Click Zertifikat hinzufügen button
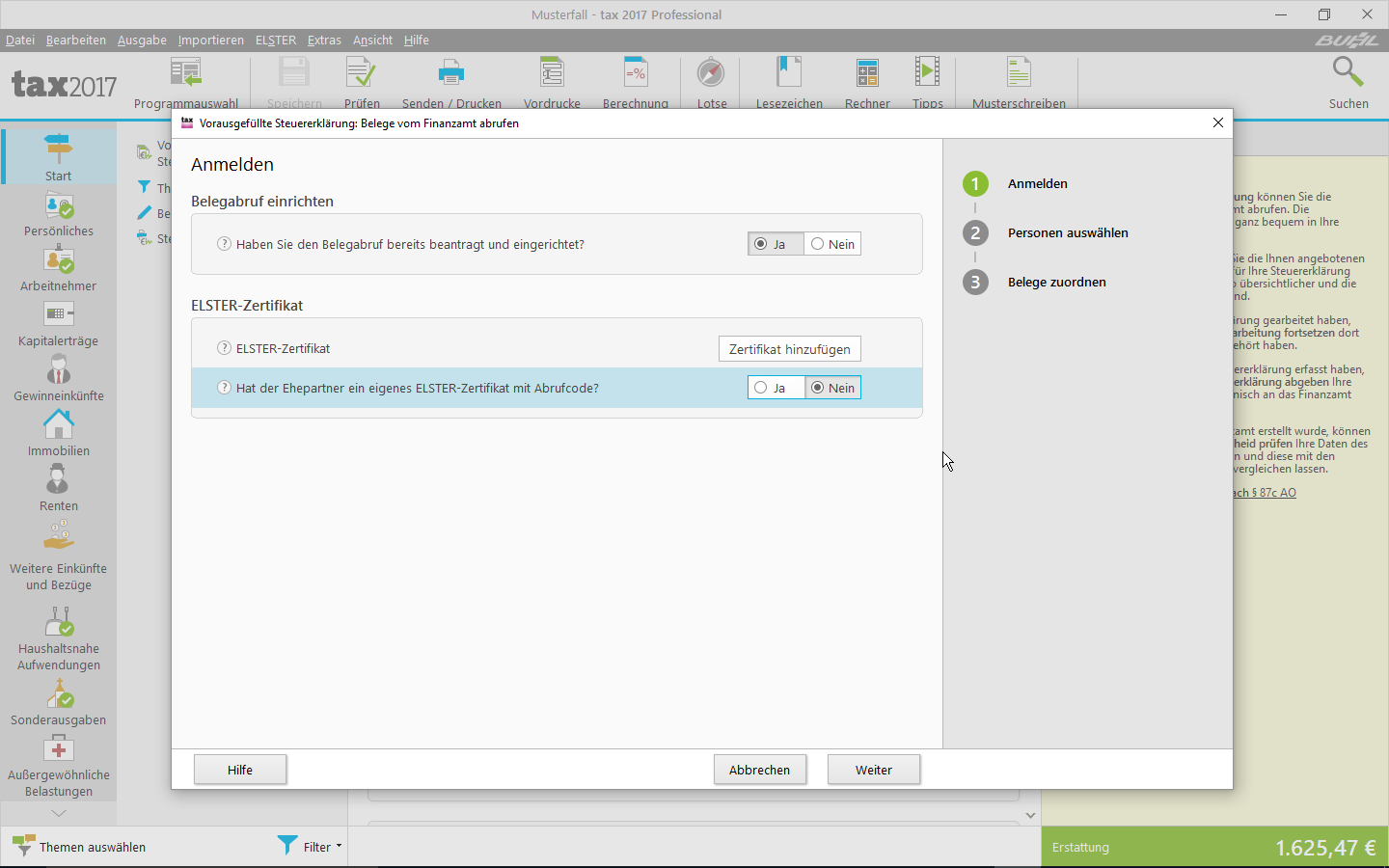 [x=790, y=349]
